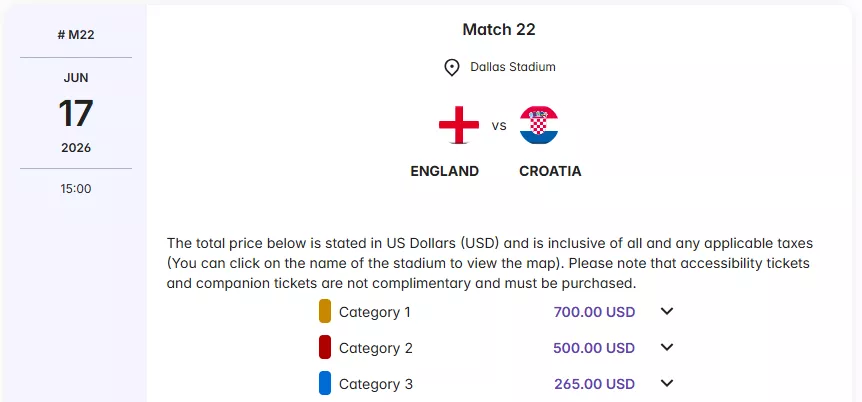Click the #M22 match number

(76, 36)
